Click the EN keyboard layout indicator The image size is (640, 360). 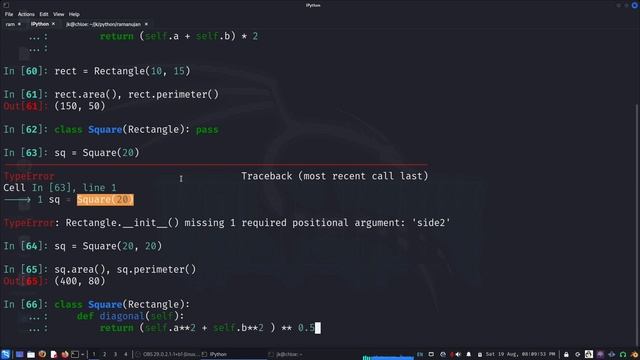click(x=420, y=354)
